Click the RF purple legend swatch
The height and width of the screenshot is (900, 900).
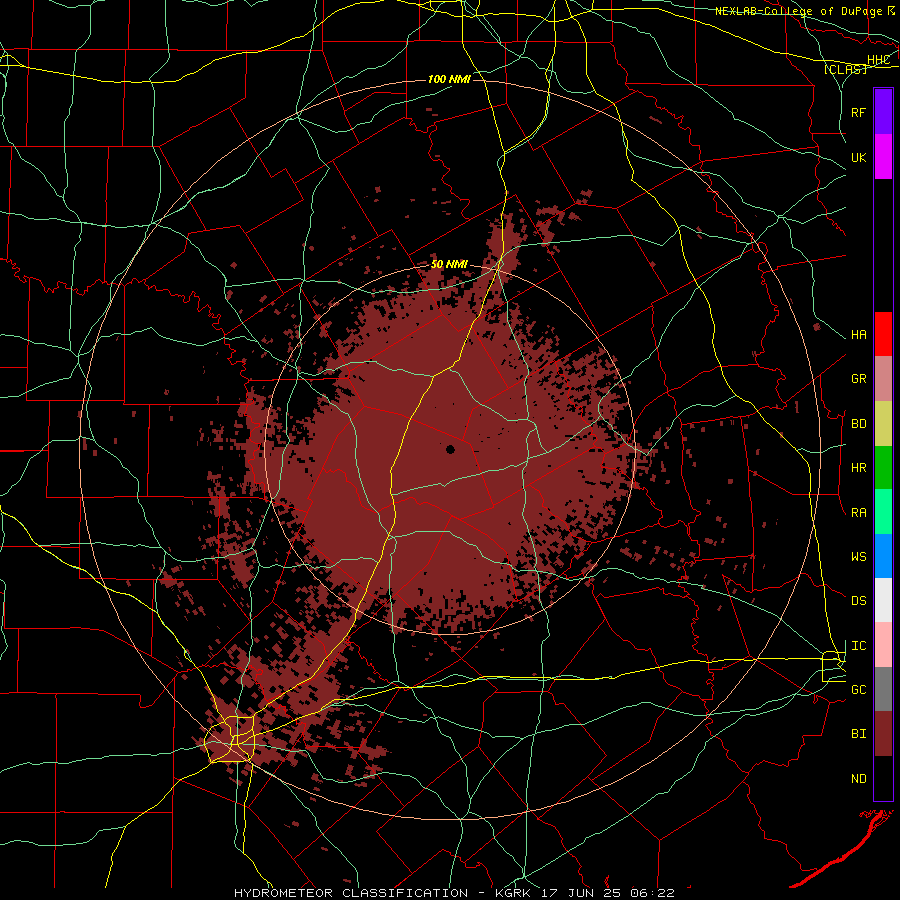883,112
